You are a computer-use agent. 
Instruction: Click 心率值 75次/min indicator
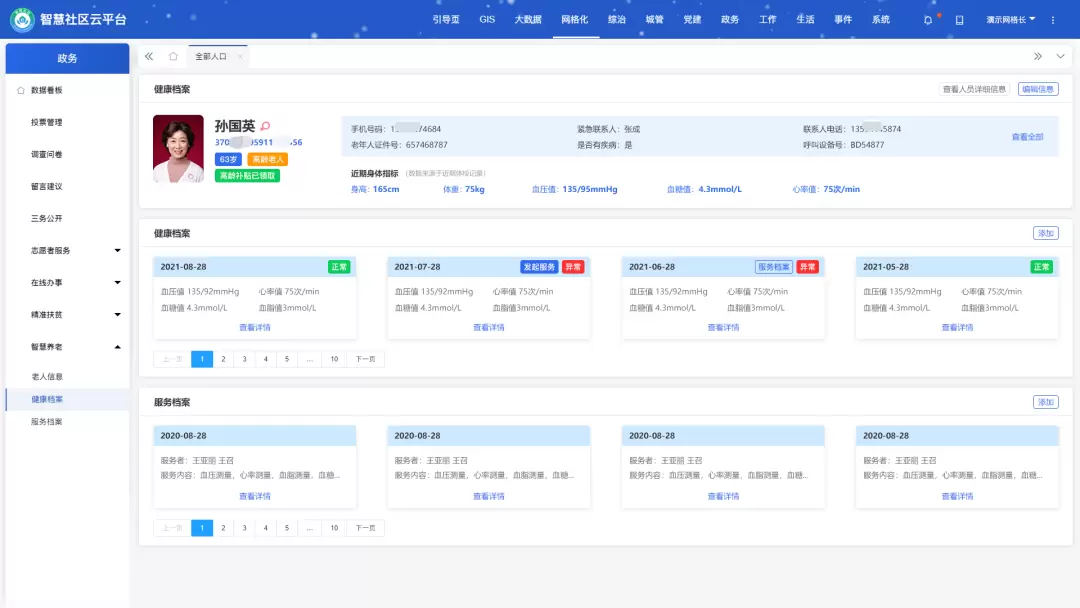click(x=826, y=189)
